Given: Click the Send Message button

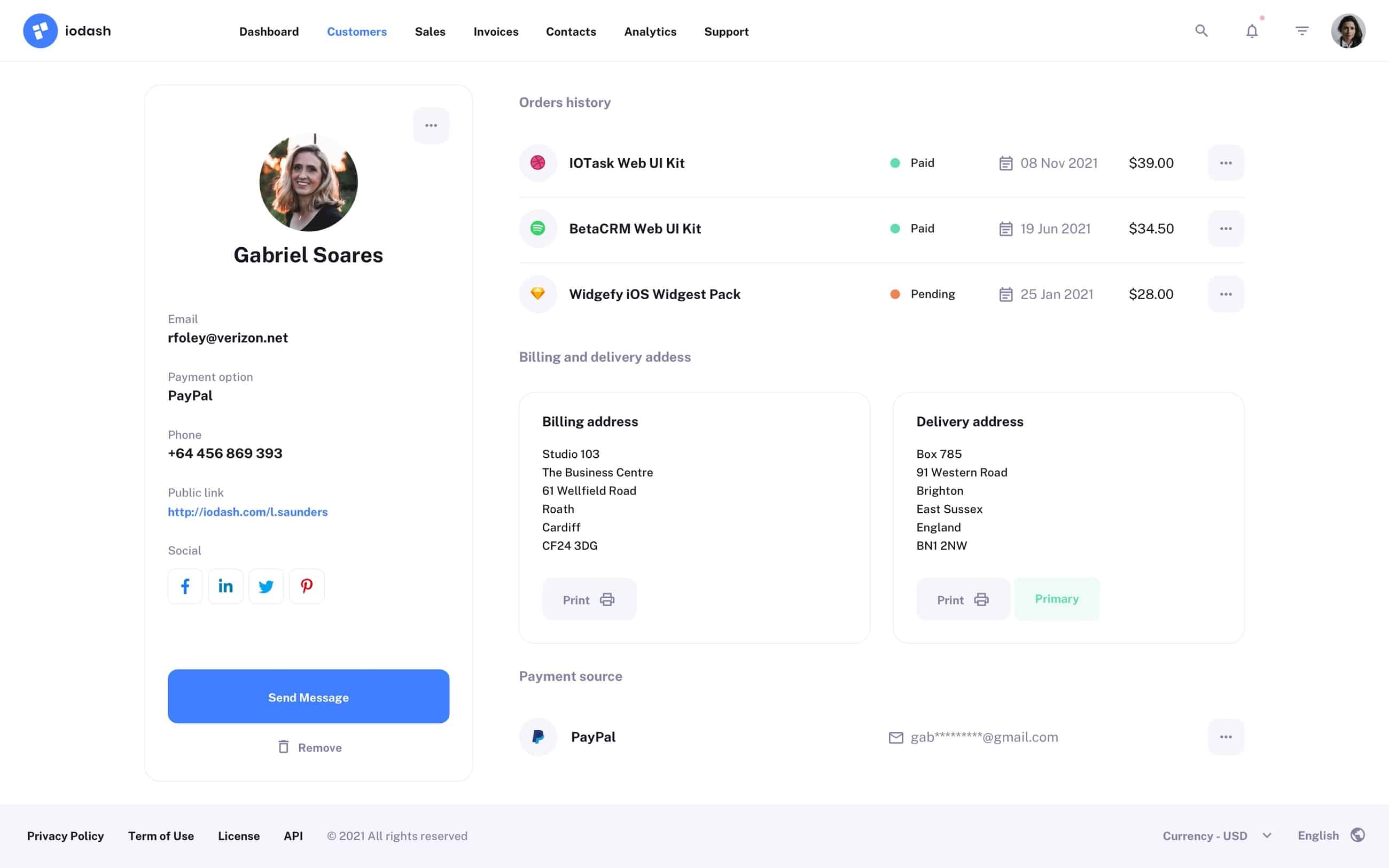Looking at the screenshot, I should point(308,697).
